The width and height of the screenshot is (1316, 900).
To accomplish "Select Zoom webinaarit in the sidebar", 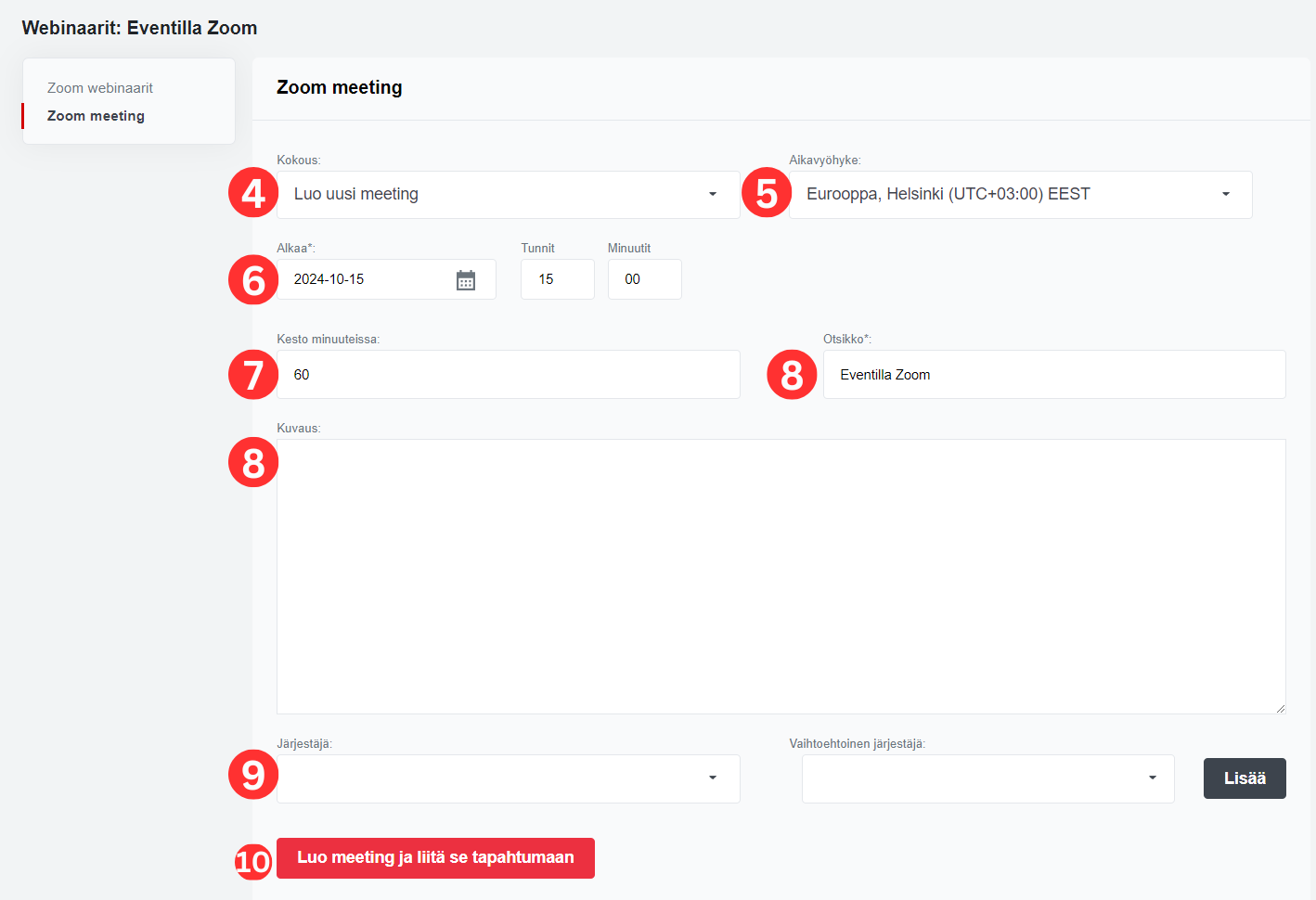I will click(x=100, y=88).
